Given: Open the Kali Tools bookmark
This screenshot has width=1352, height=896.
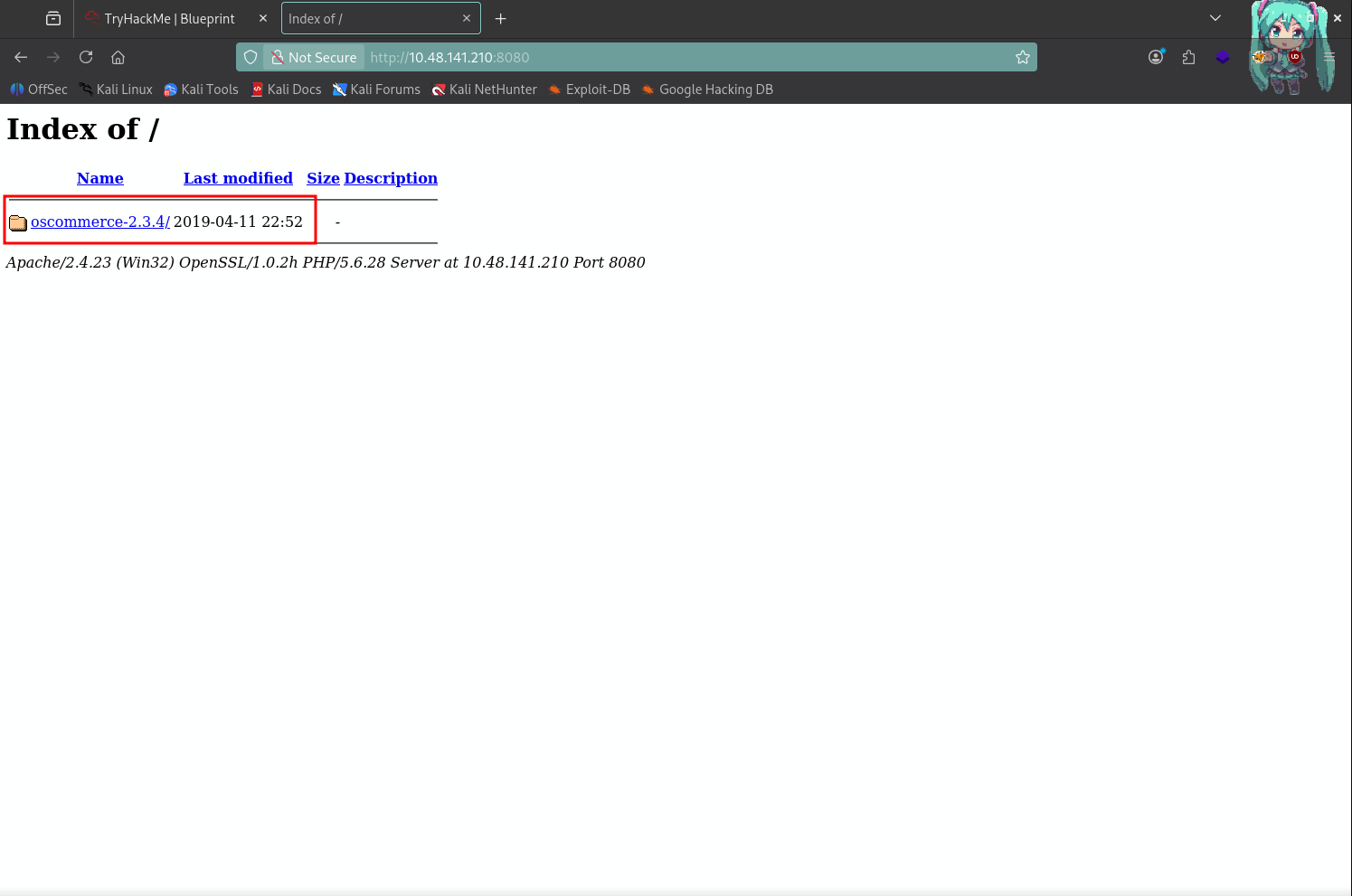Looking at the screenshot, I should [201, 90].
